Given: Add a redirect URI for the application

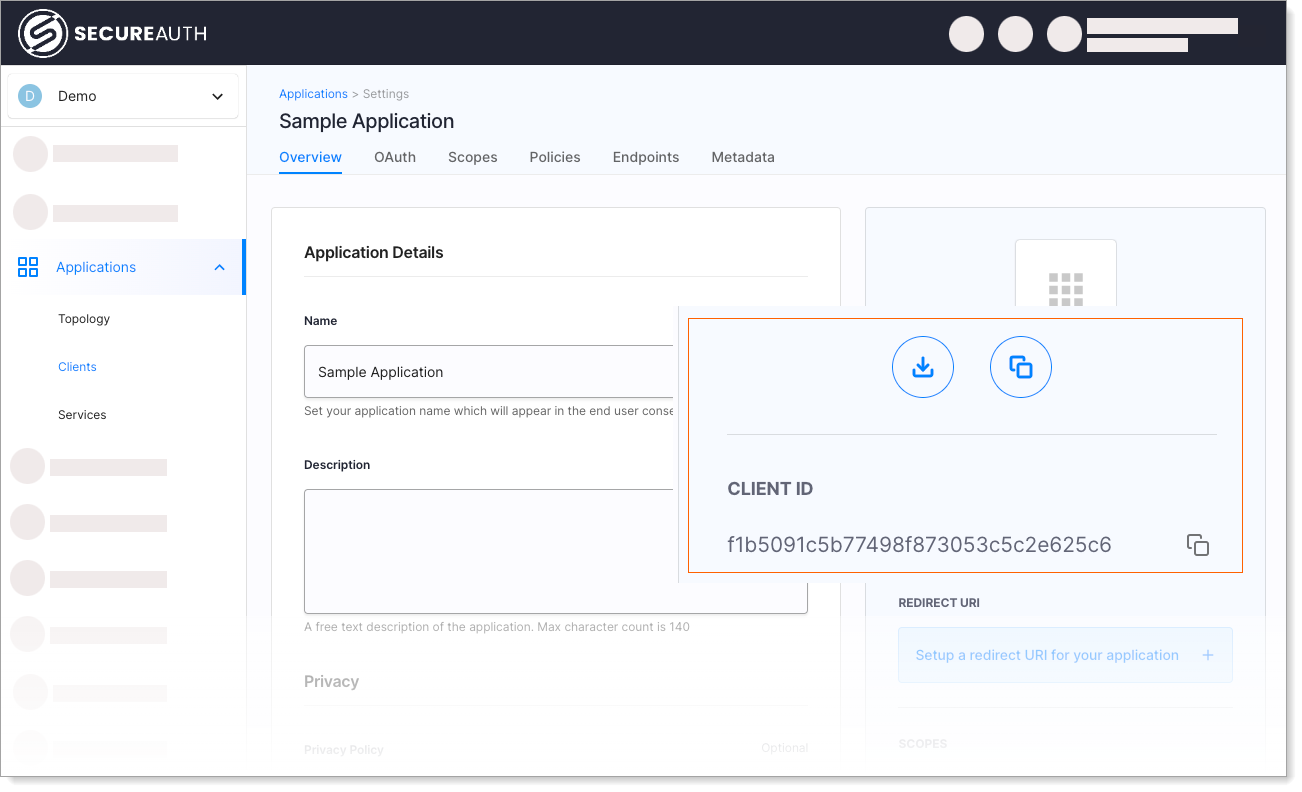Looking at the screenshot, I should [x=1065, y=655].
